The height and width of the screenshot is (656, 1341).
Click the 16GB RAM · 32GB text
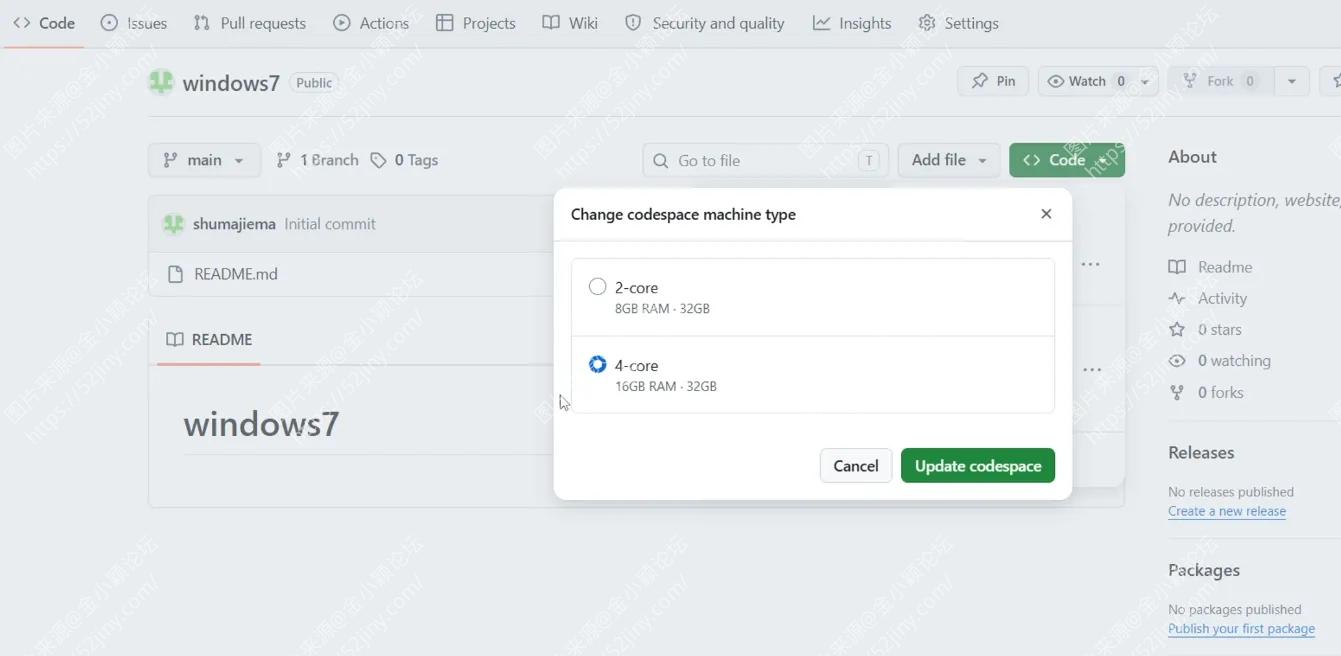click(666, 386)
